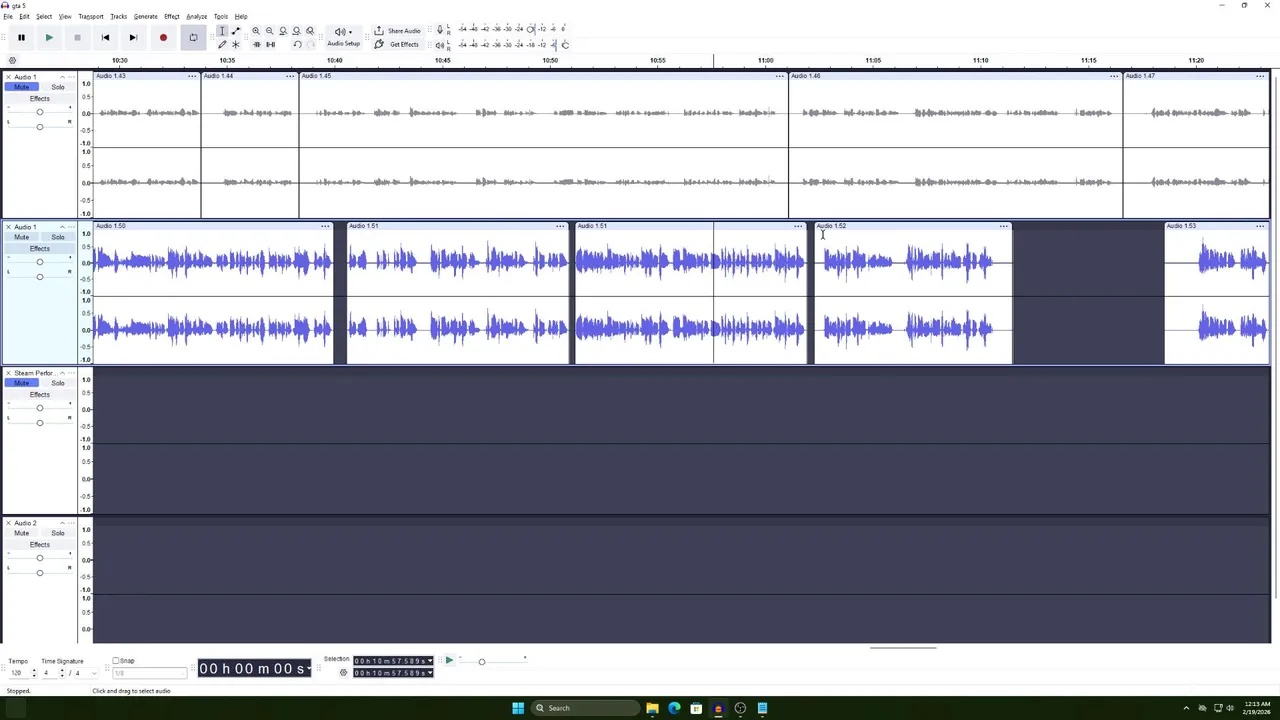Open the Tracks menu
The width and height of the screenshot is (1280, 720).
pyautogui.click(x=118, y=17)
